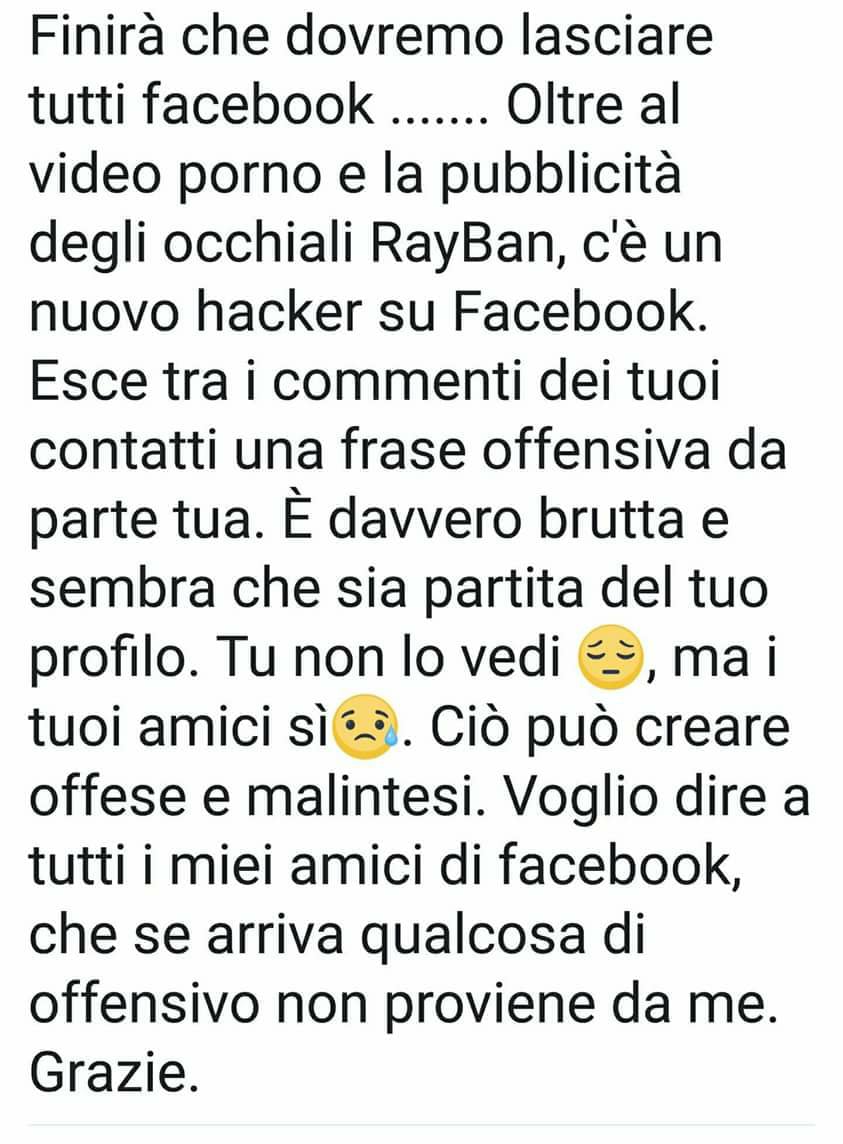
Task: Click the pensive face emoji after "vedi"
Action: click(611, 657)
